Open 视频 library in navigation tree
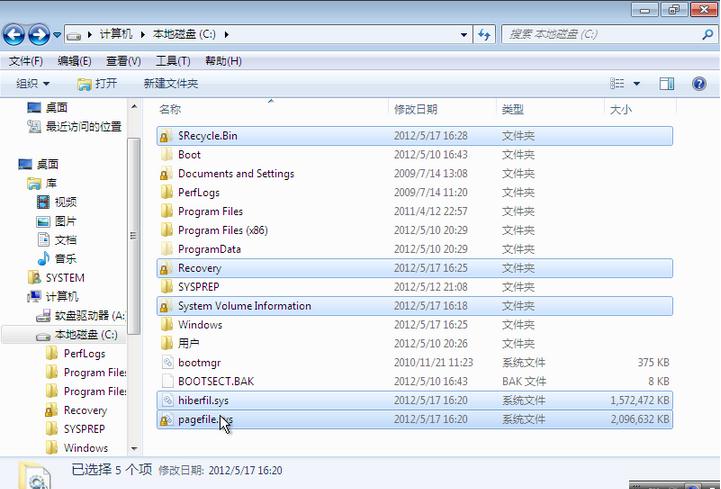 pos(57,202)
